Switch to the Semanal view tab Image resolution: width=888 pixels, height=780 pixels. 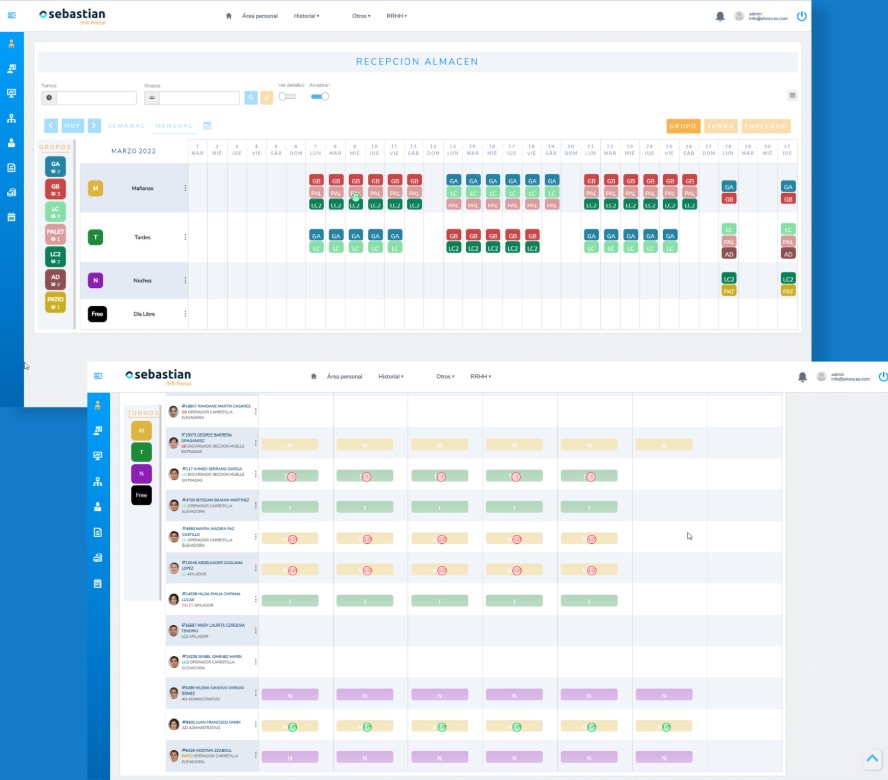(126, 126)
